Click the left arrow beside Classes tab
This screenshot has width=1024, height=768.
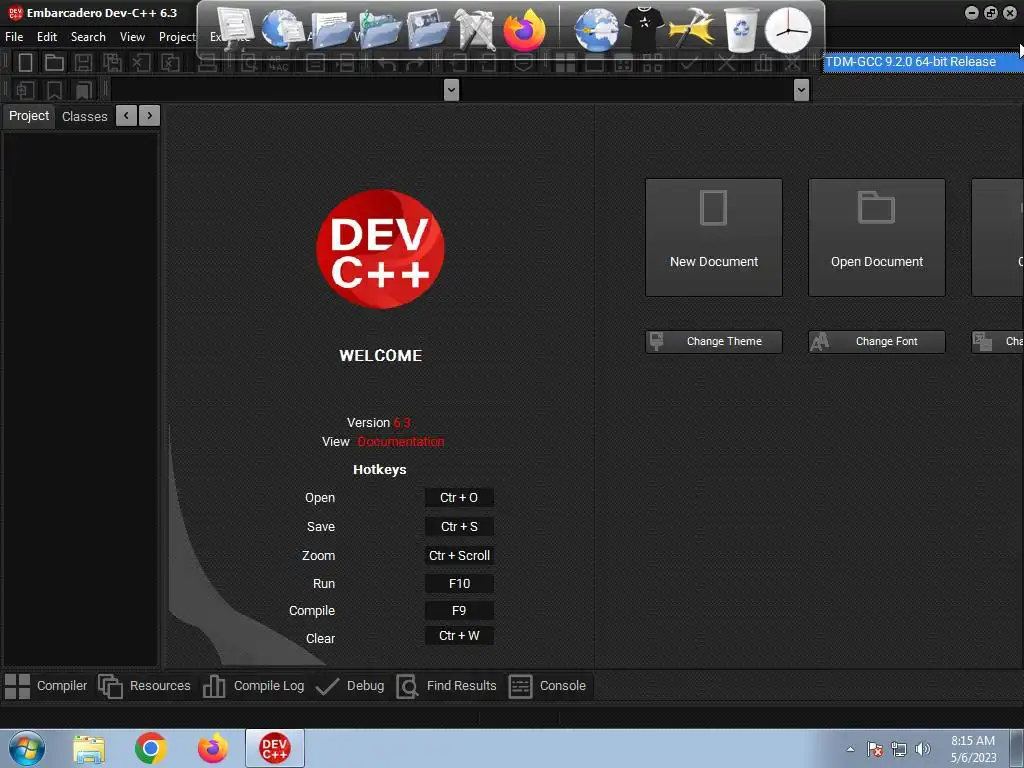click(126, 116)
